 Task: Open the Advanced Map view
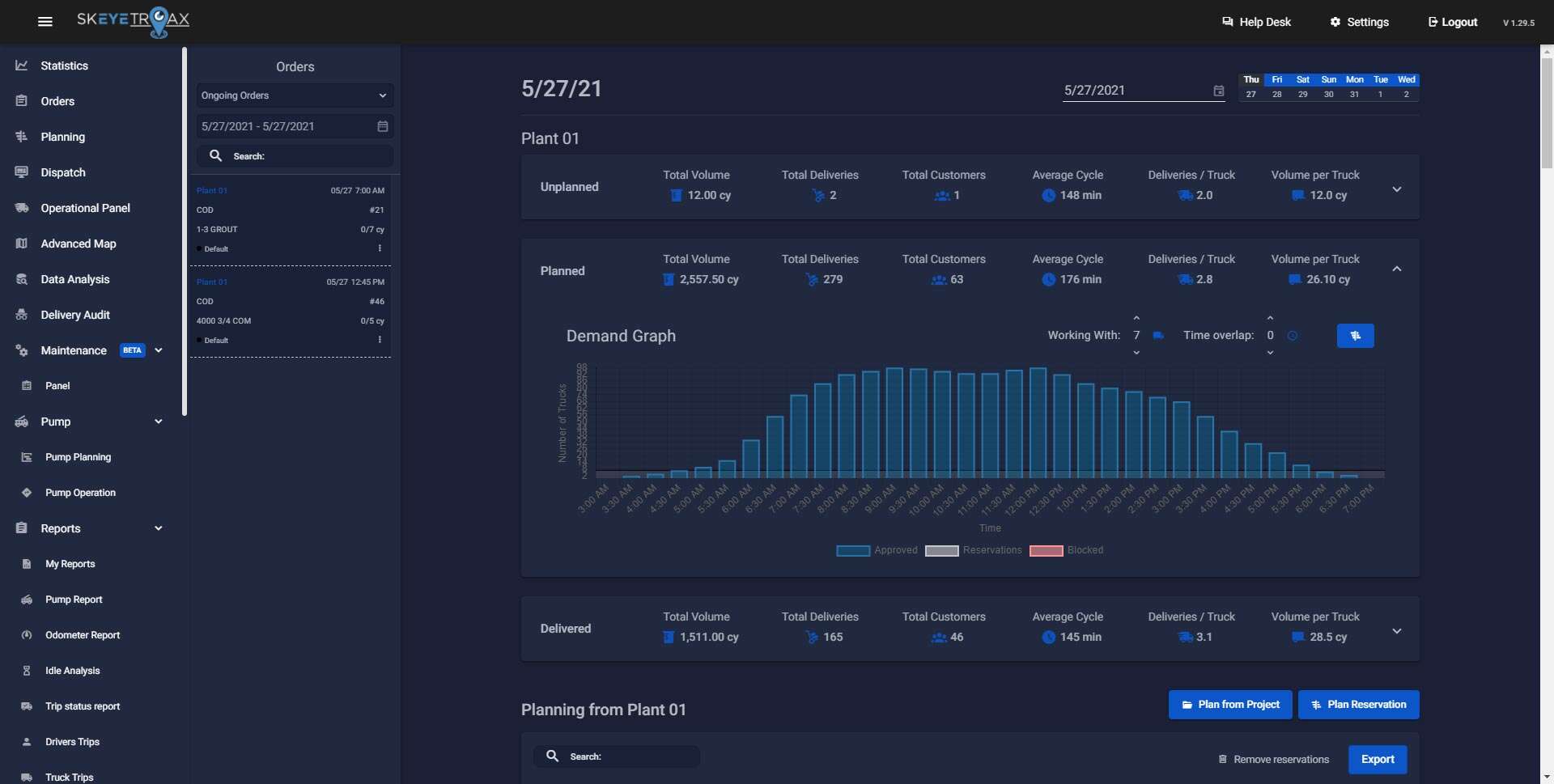coord(78,244)
